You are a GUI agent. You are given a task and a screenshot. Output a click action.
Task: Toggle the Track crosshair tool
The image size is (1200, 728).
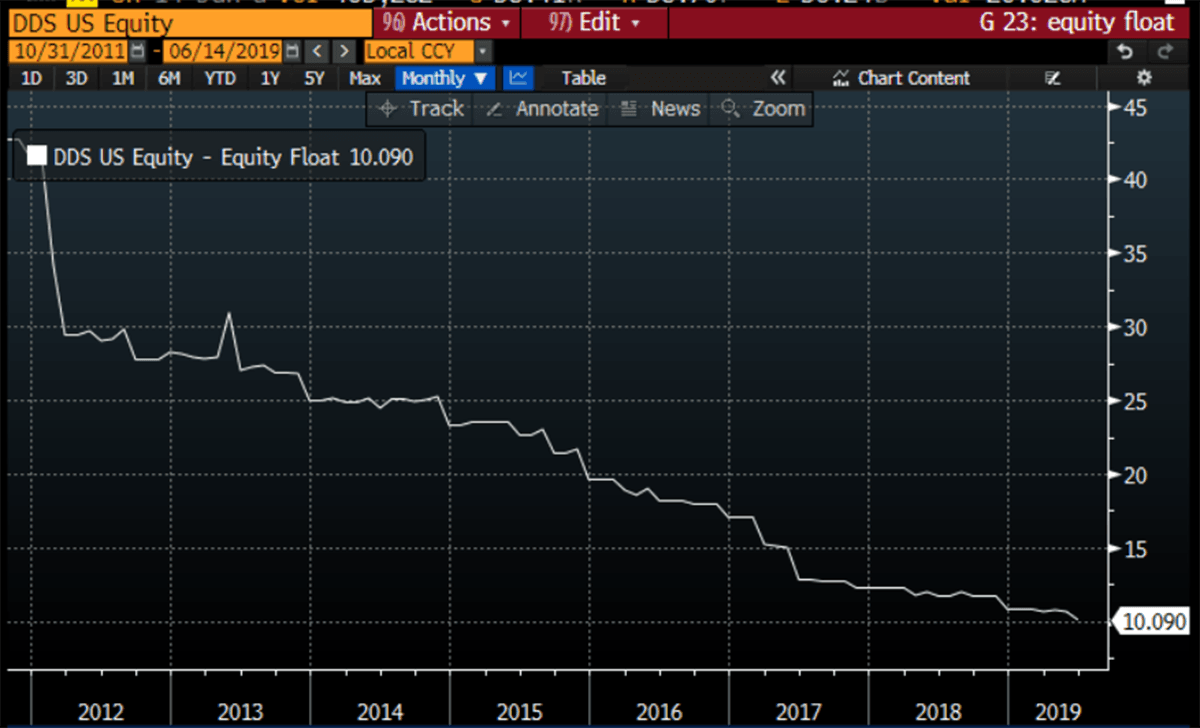(423, 109)
